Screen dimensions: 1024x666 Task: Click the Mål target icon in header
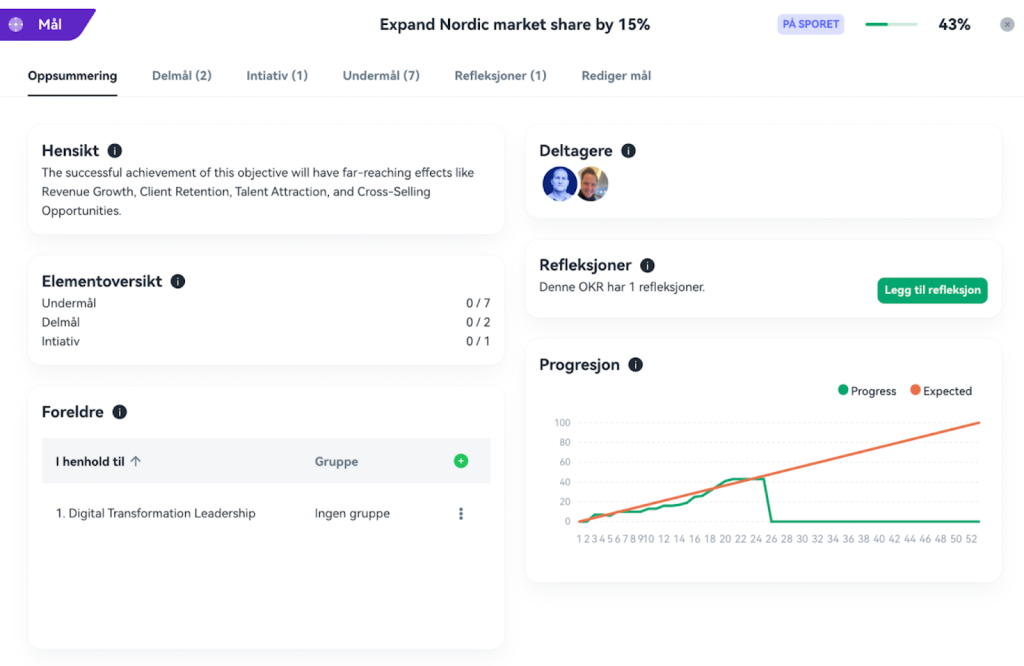pyautogui.click(x=16, y=24)
